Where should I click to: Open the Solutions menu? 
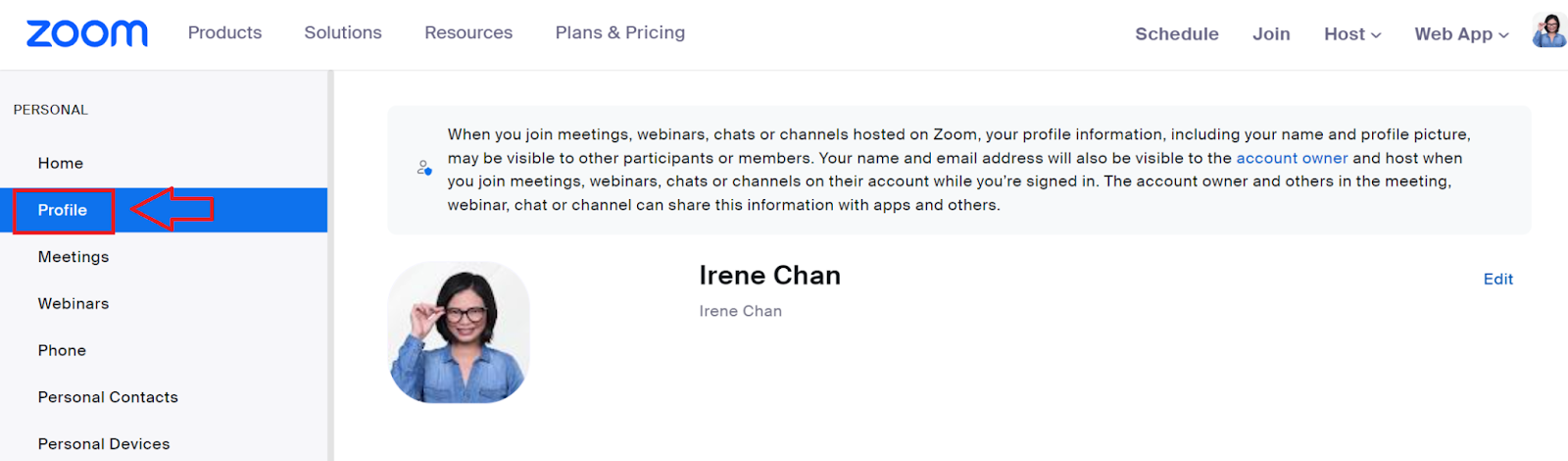343,32
